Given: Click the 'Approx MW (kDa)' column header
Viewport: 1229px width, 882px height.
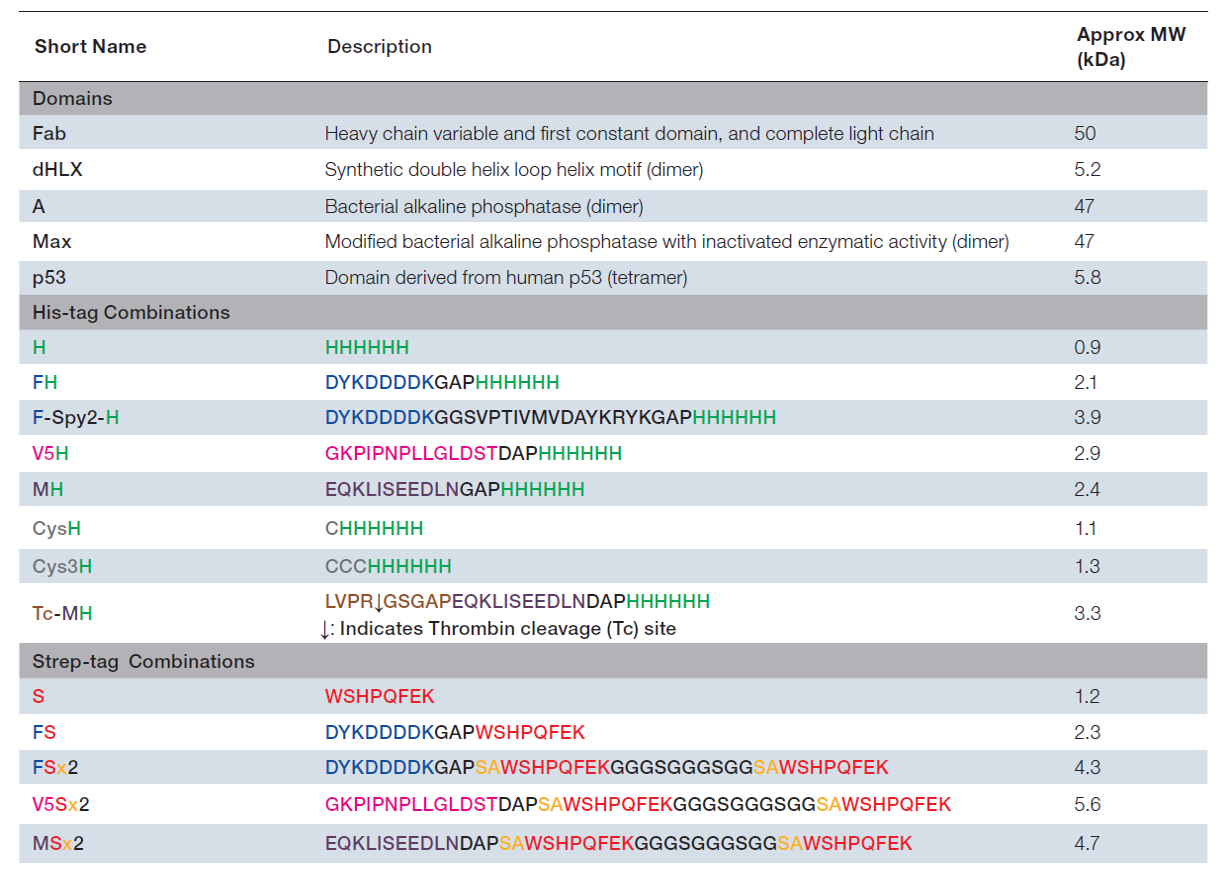Looking at the screenshot, I should (1131, 47).
